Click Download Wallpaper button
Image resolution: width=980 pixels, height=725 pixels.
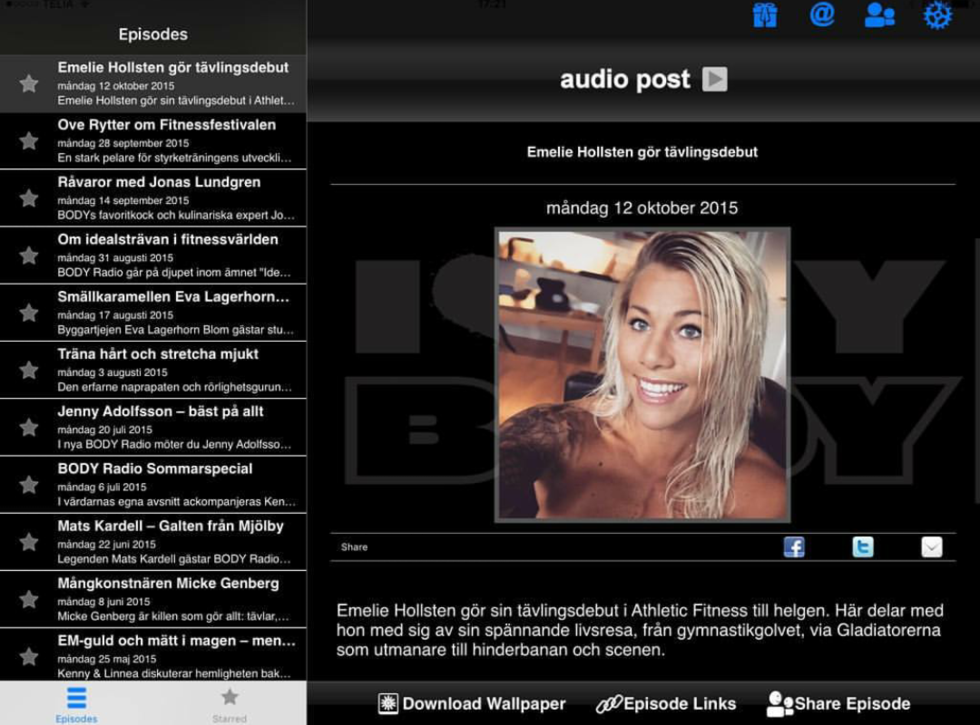click(x=472, y=704)
